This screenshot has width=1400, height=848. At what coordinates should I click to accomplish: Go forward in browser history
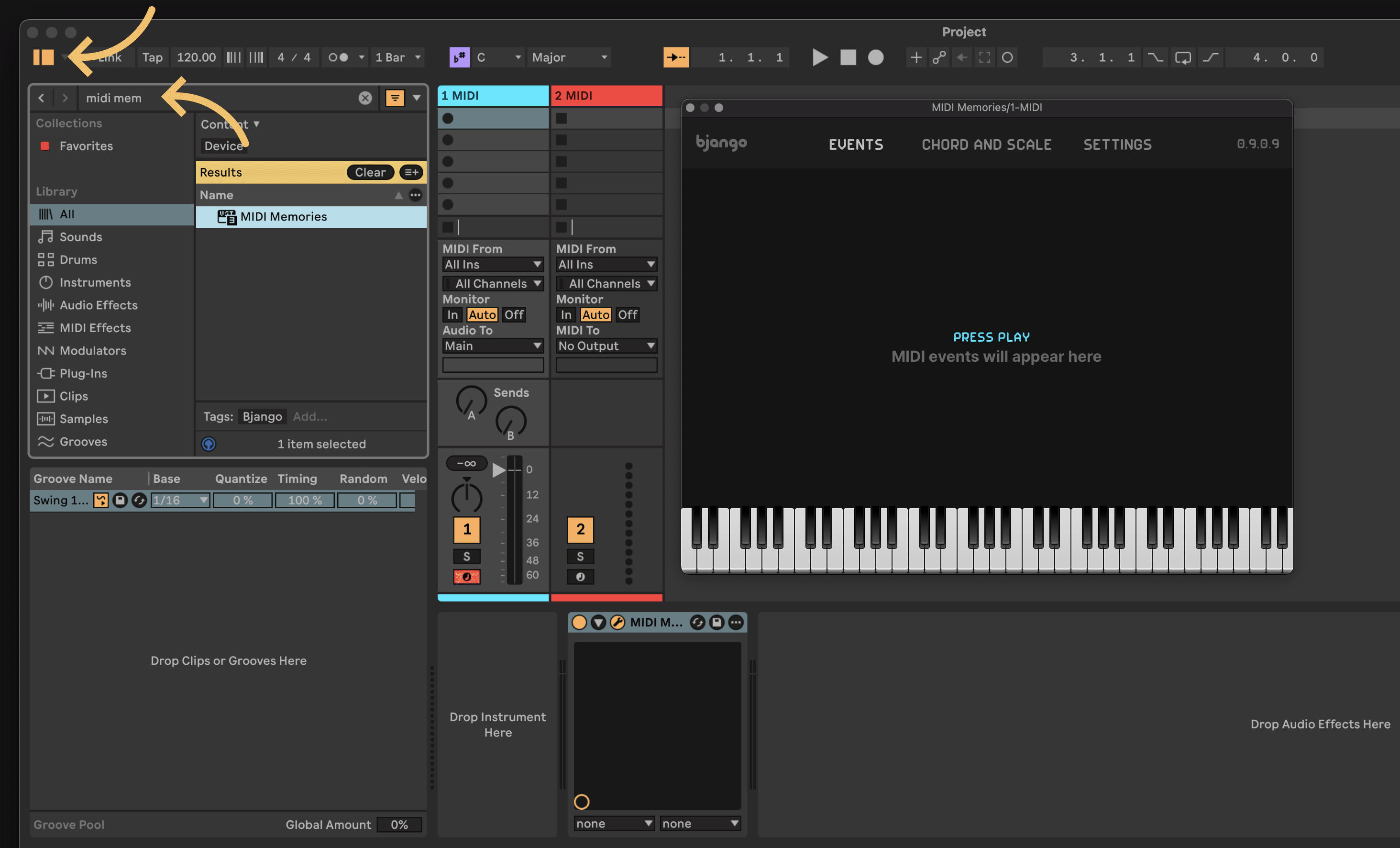click(x=65, y=98)
